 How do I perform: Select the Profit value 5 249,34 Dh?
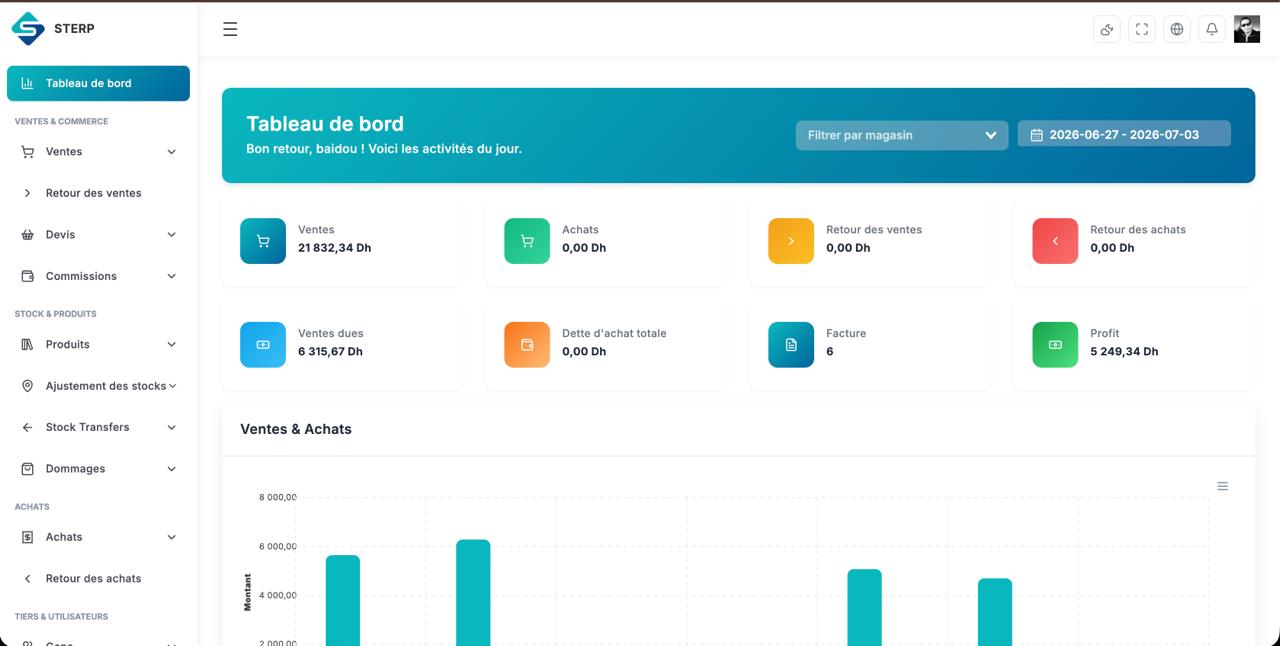point(1124,352)
